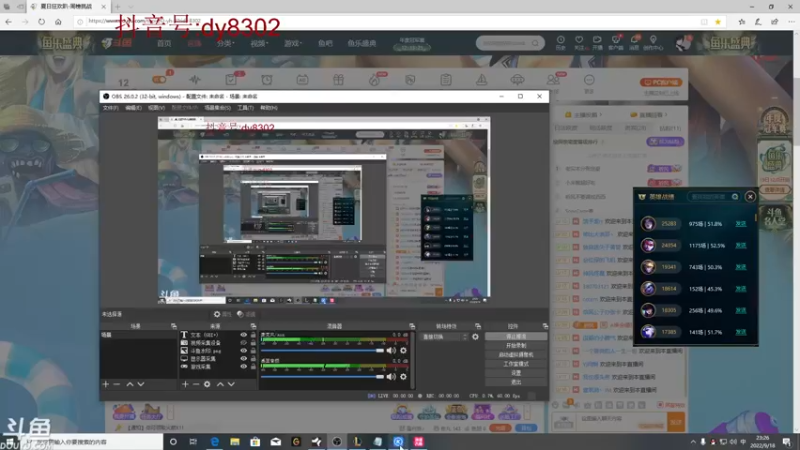Adjust the first mixer channel volume slider
Viewport: 800px width, 450px height.
coord(322,351)
